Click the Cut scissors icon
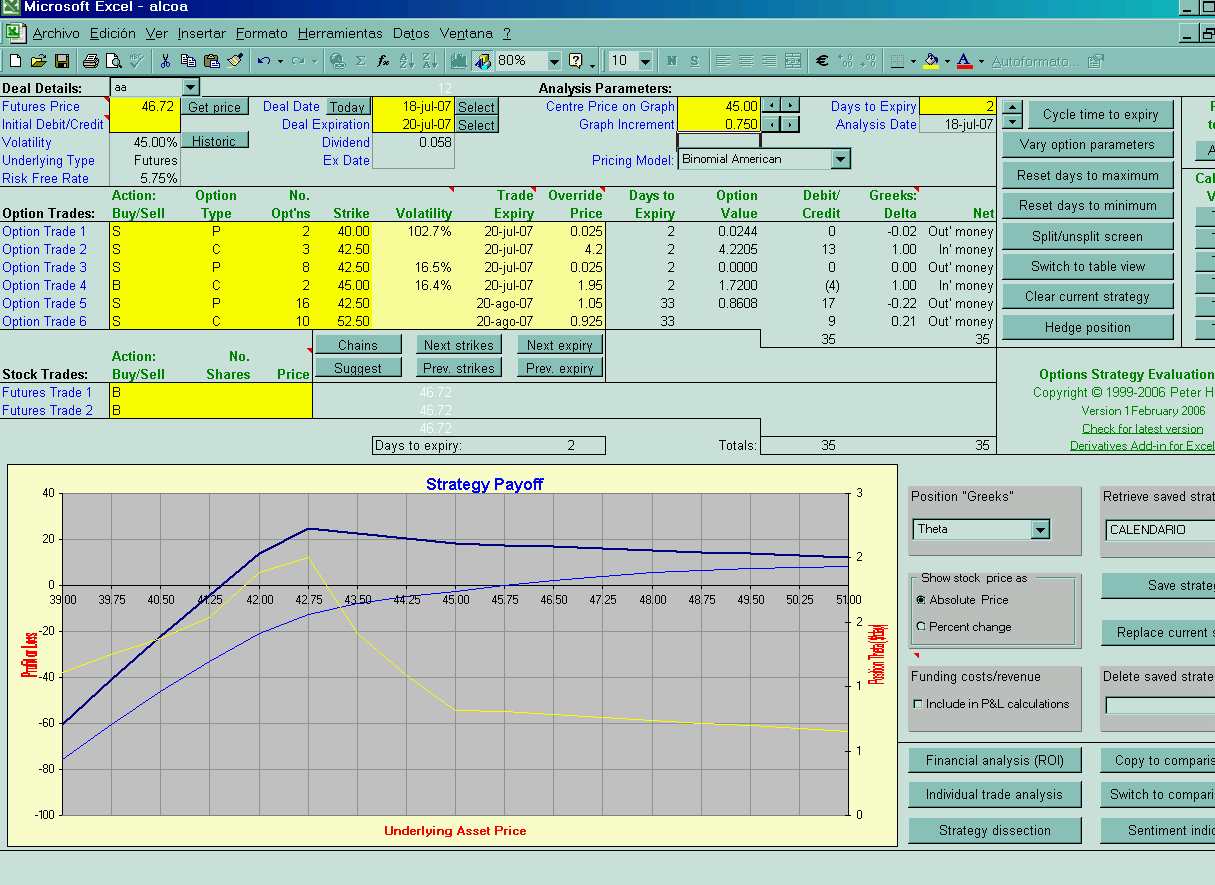1215x885 pixels. click(165, 61)
